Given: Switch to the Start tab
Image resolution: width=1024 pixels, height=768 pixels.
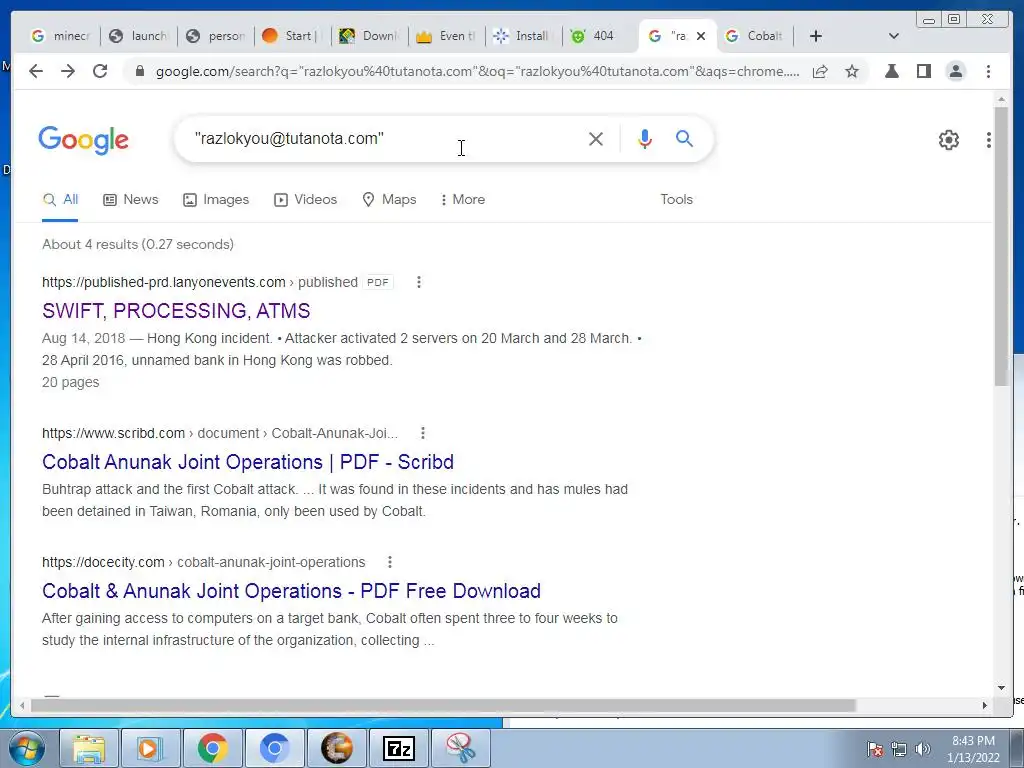Looking at the screenshot, I should coord(292,36).
